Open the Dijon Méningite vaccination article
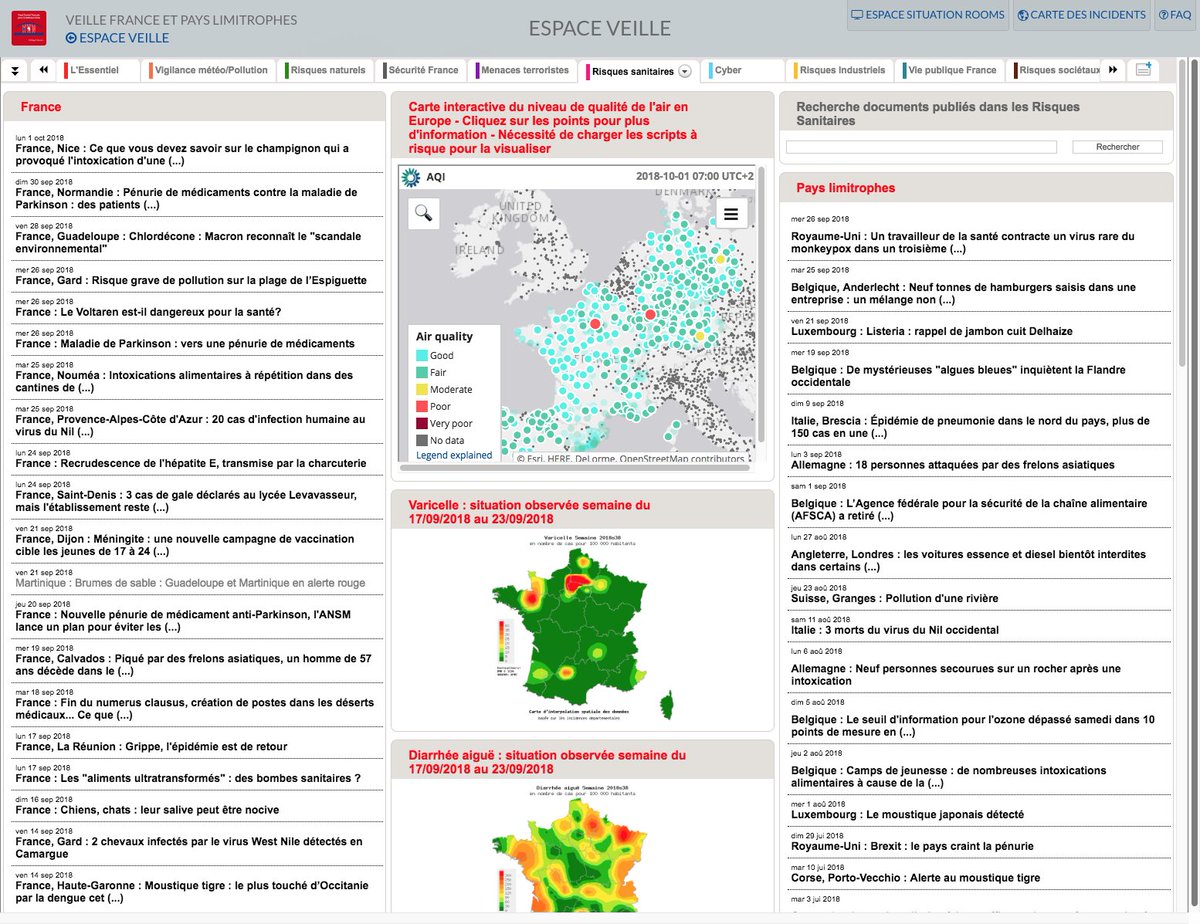The height and width of the screenshot is (924, 1200). [184, 545]
